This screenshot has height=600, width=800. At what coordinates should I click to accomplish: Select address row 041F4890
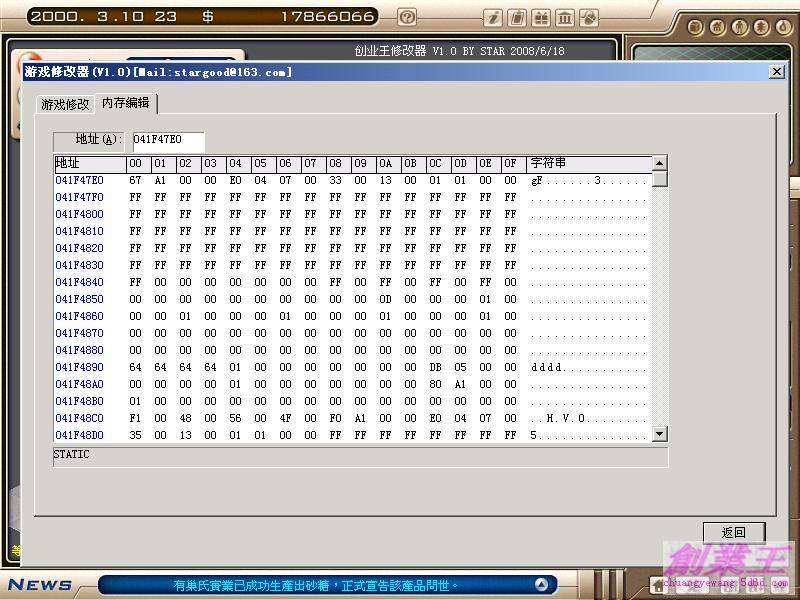79,367
